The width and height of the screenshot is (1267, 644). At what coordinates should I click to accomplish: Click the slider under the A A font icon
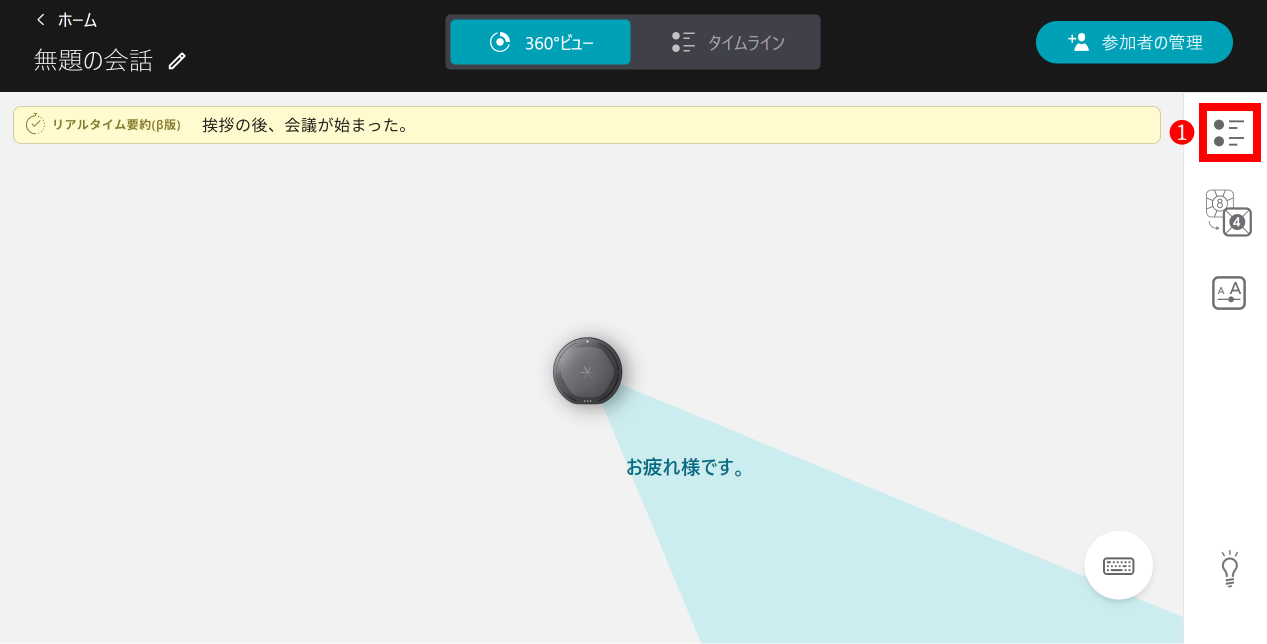tap(1229, 298)
